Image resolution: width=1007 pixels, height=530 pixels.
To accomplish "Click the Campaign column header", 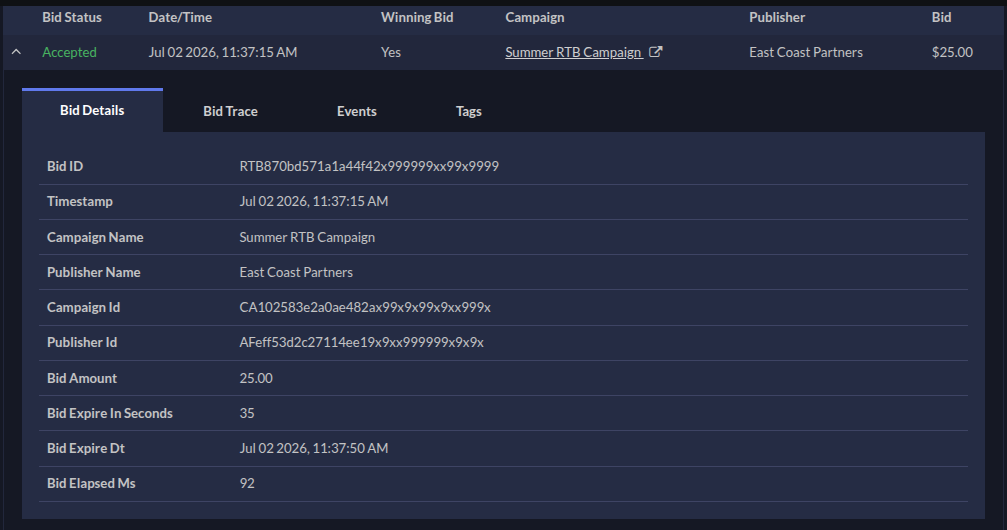I will pos(534,17).
